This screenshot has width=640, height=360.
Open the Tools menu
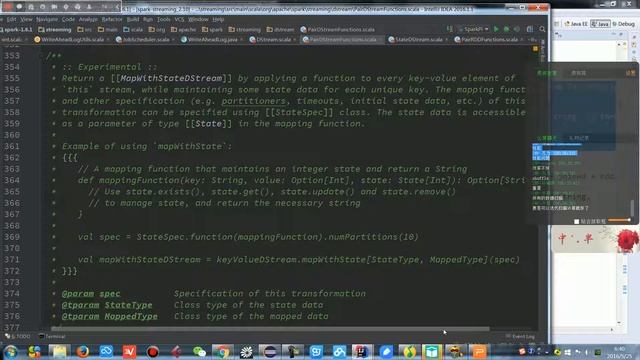(x=163, y=19)
